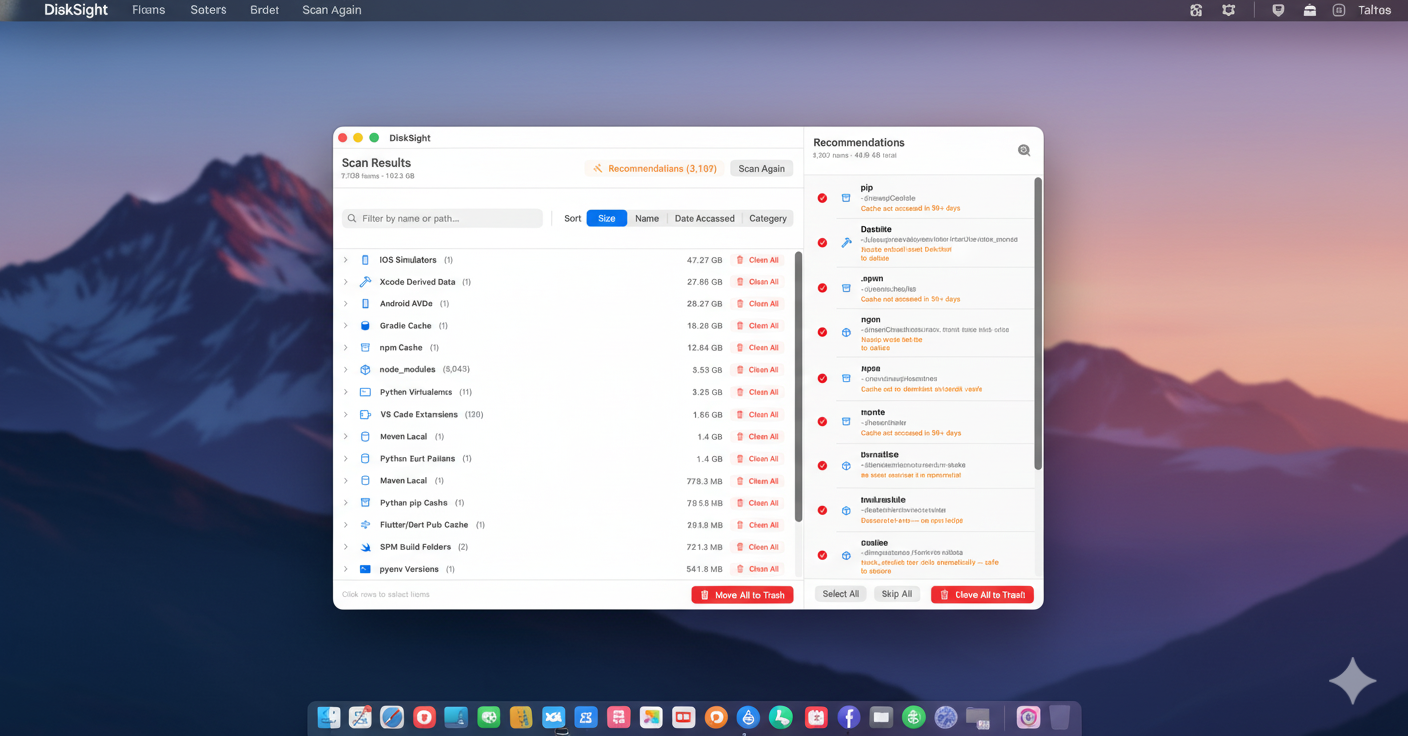Click the Xcode Derived Data hammer icon
1408x736 pixels.
tap(366, 281)
